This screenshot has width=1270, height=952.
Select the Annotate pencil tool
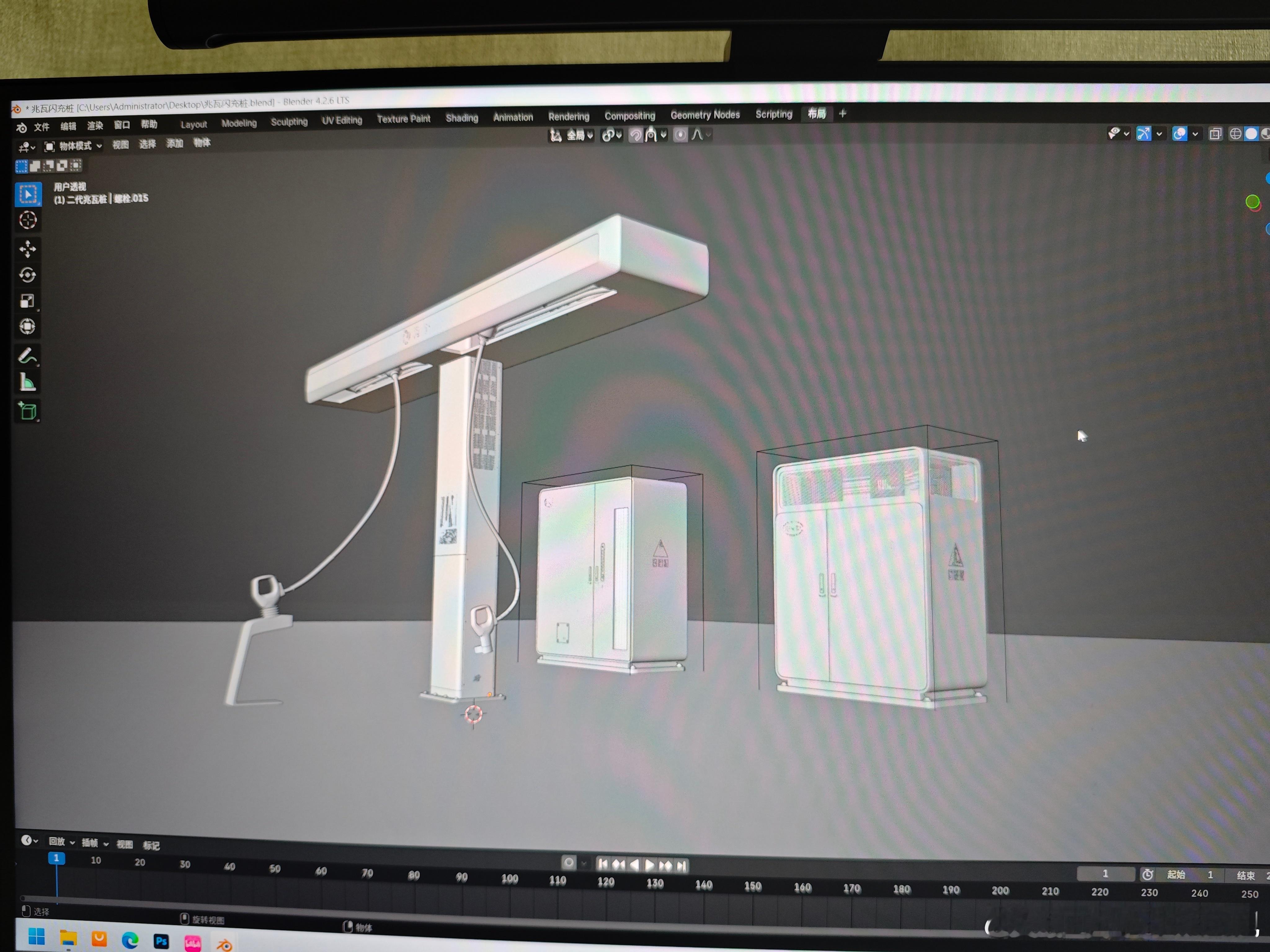(x=27, y=356)
